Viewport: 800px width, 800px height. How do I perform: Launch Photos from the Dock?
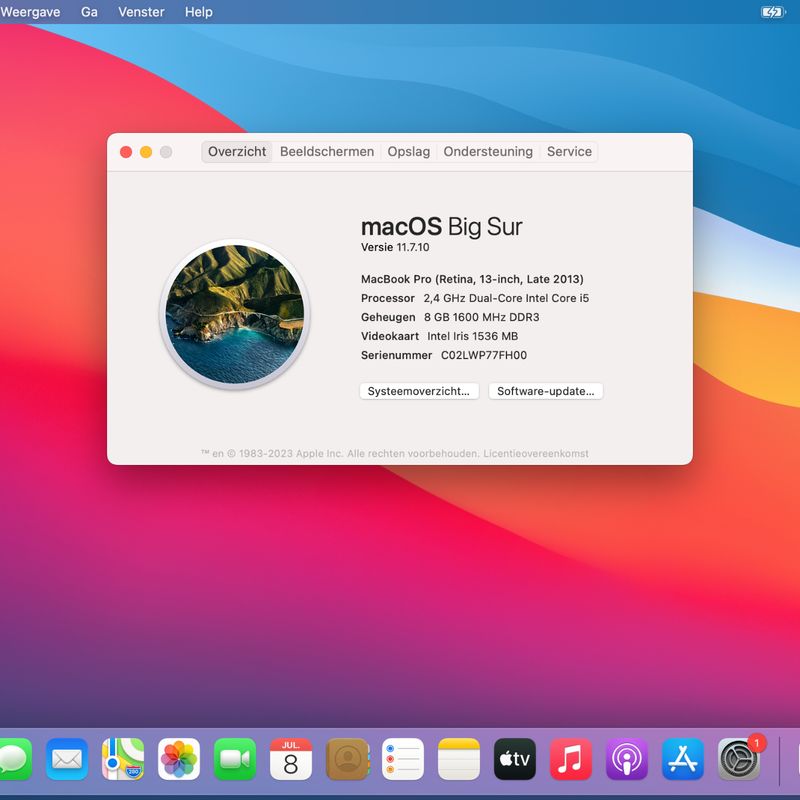[x=179, y=759]
